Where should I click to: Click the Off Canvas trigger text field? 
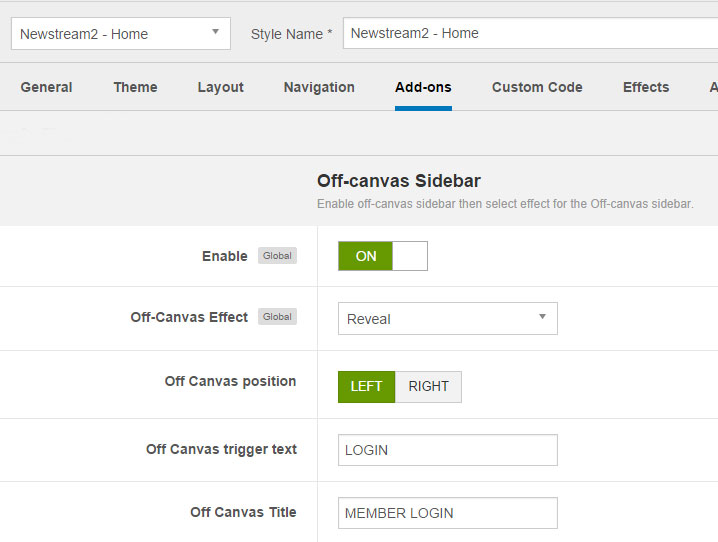tap(448, 450)
